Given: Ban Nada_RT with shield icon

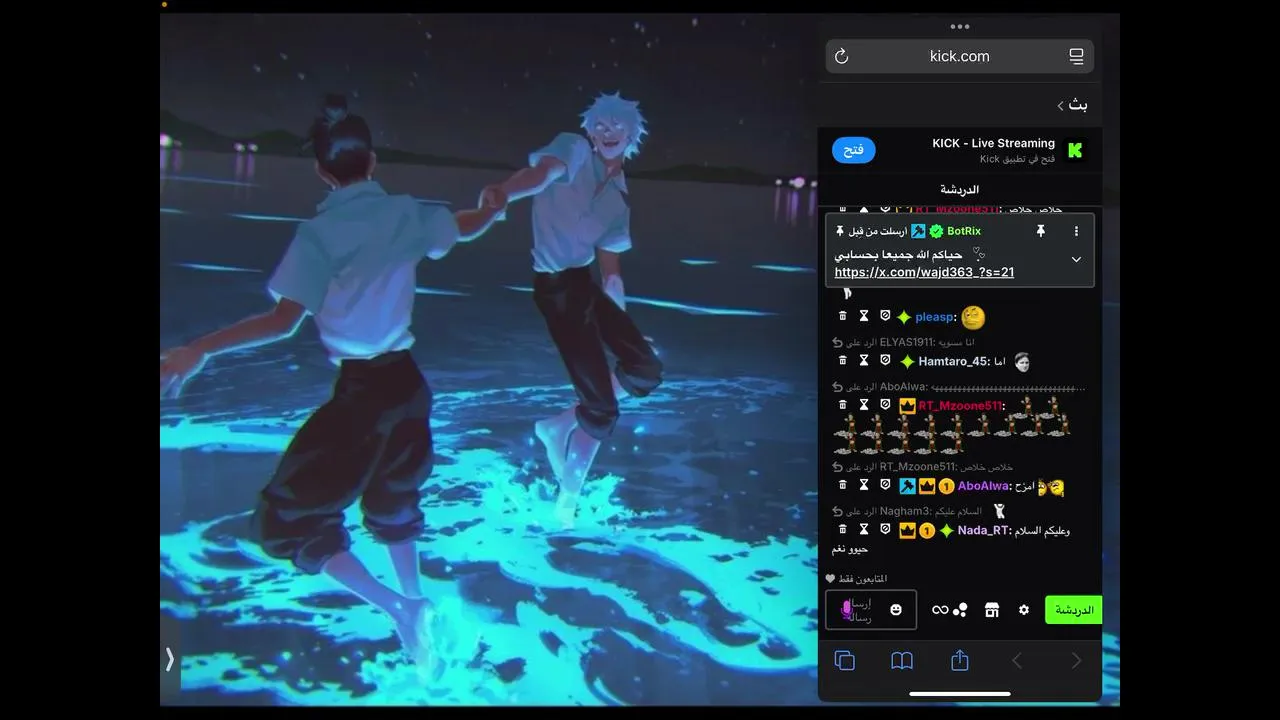Looking at the screenshot, I should point(885,529).
